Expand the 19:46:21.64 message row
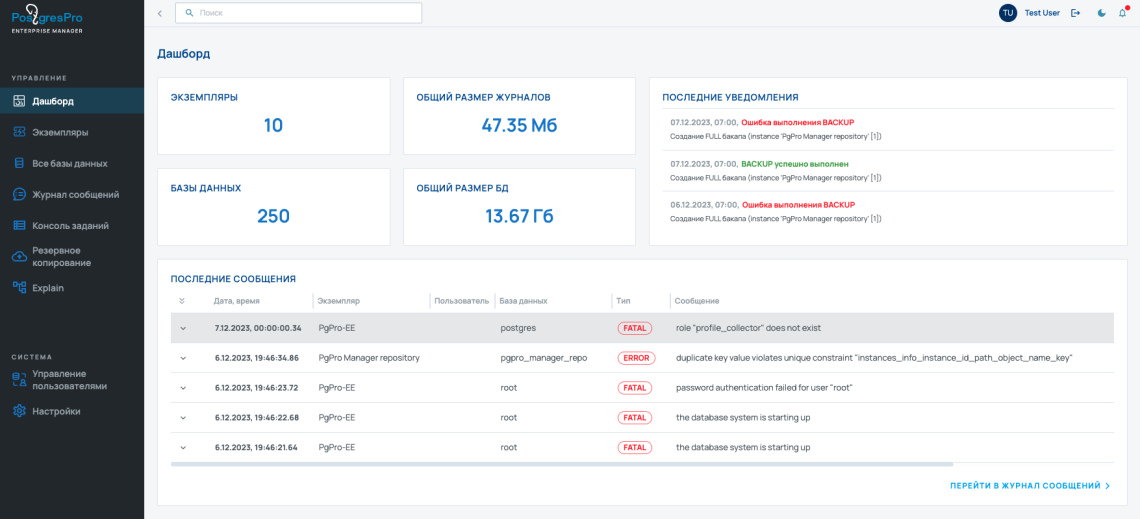The width and height of the screenshot is (1140, 519). [x=183, y=448]
